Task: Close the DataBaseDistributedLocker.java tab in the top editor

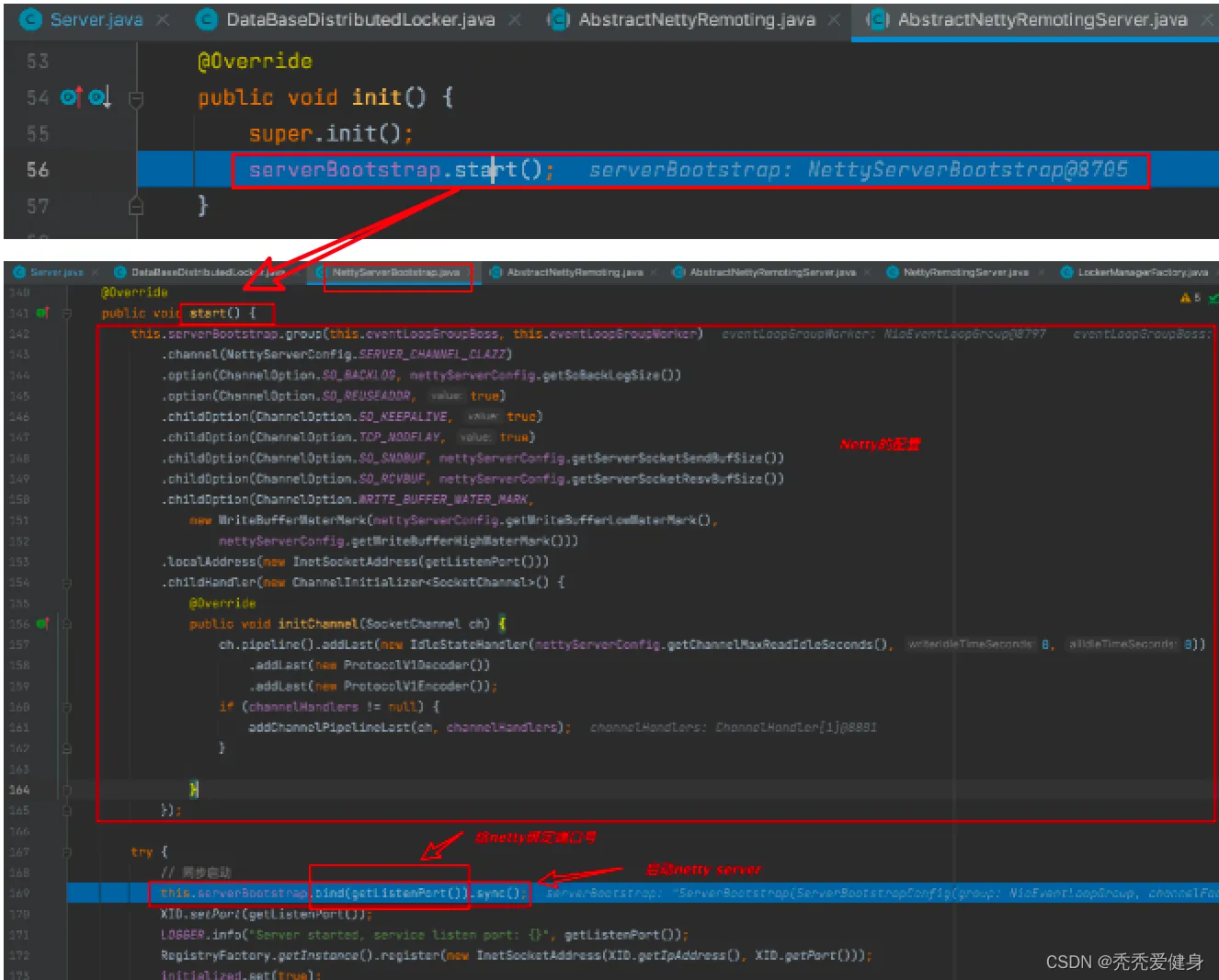Action: (x=515, y=19)
